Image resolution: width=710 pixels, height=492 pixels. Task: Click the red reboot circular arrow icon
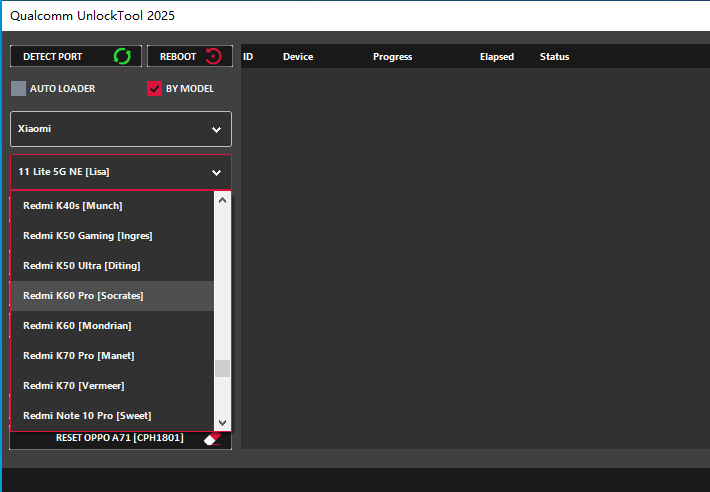[x=213, y=56]
